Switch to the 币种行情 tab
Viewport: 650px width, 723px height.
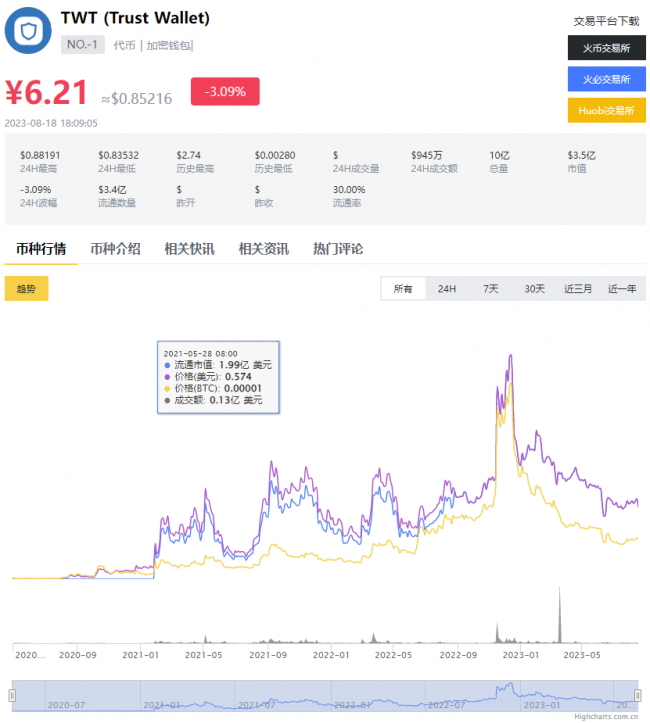pyautogui.click(x=41, y=249)
